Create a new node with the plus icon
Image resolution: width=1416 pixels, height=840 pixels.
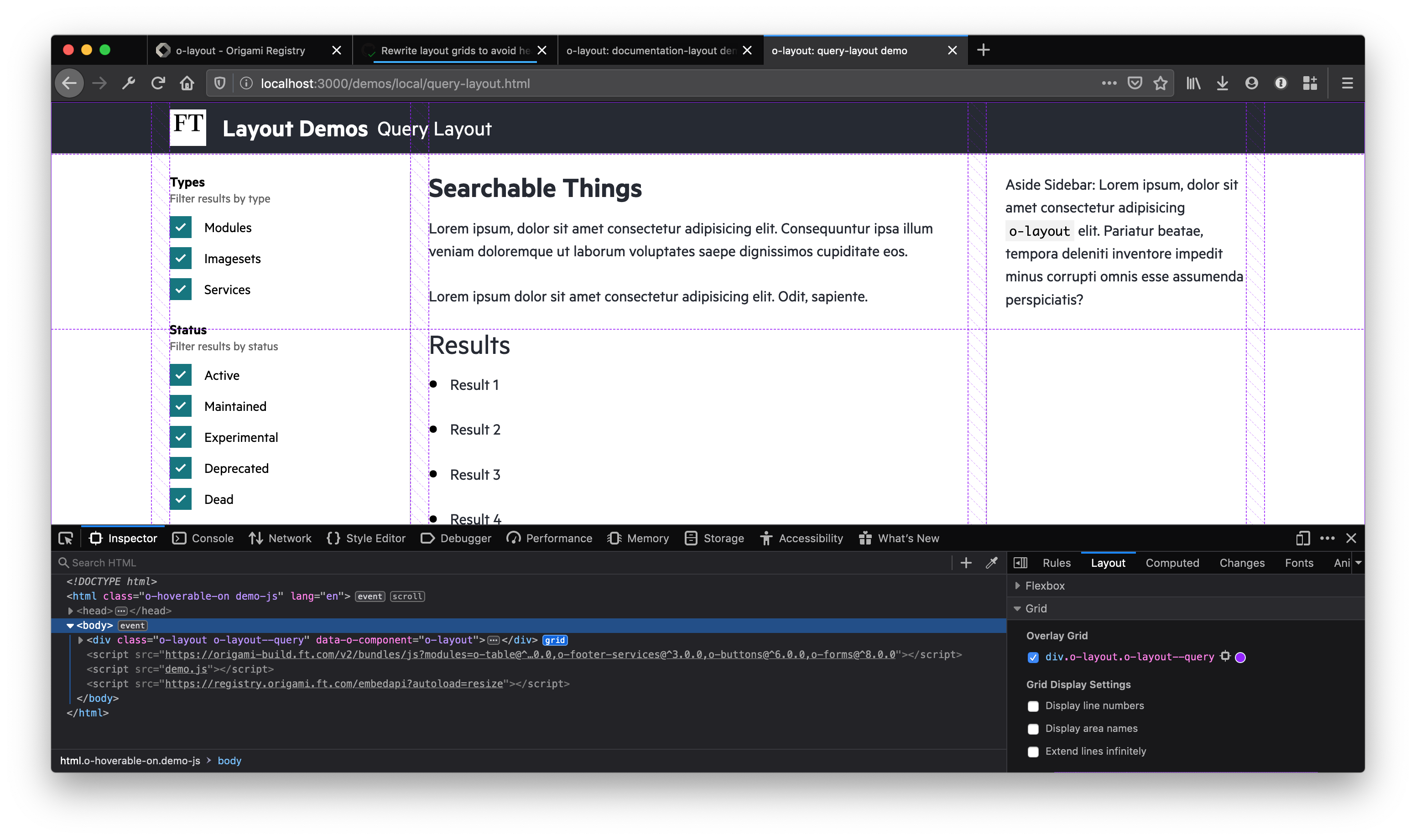(966, 562)
